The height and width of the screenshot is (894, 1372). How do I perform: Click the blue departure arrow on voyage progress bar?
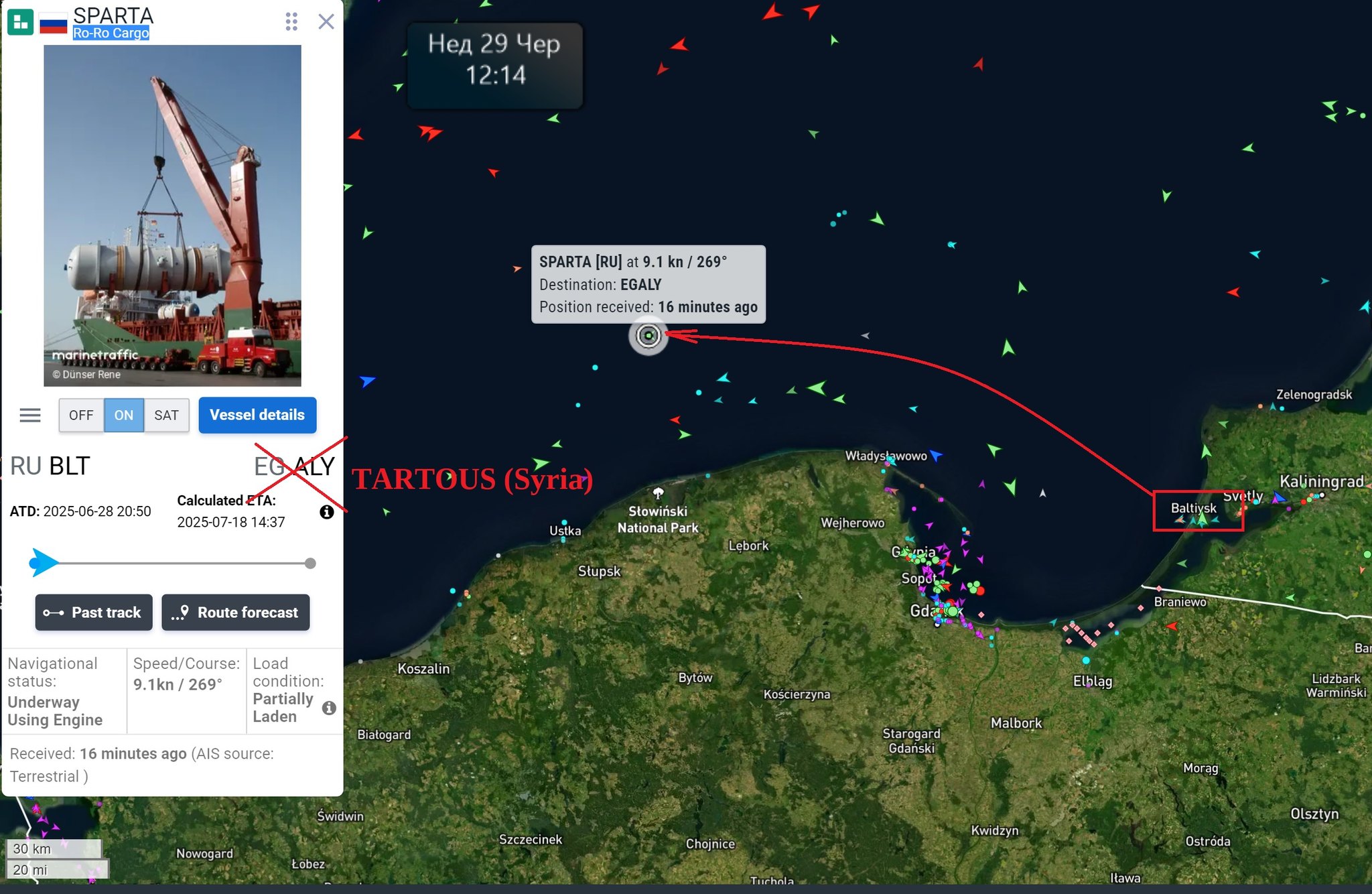42,564
